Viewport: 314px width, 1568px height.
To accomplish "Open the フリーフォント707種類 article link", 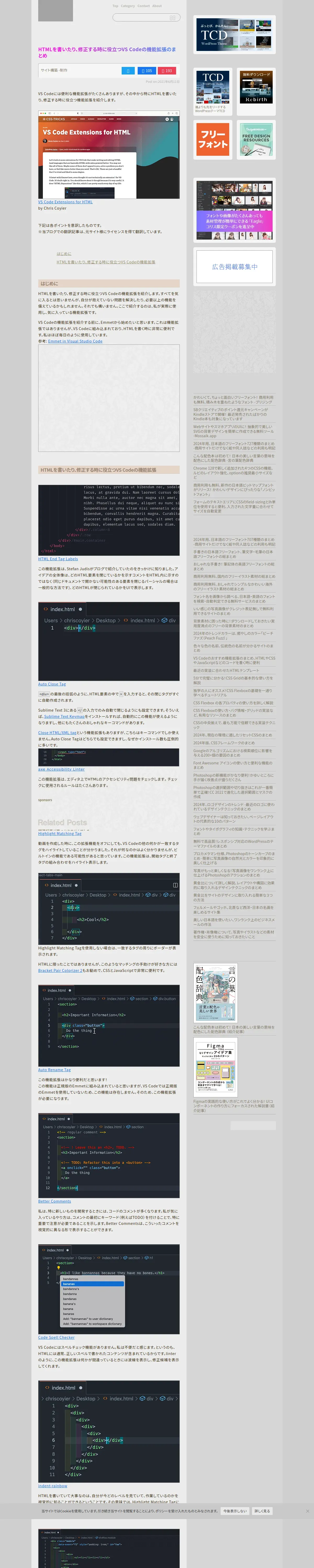I will click(x=234, y=542).
